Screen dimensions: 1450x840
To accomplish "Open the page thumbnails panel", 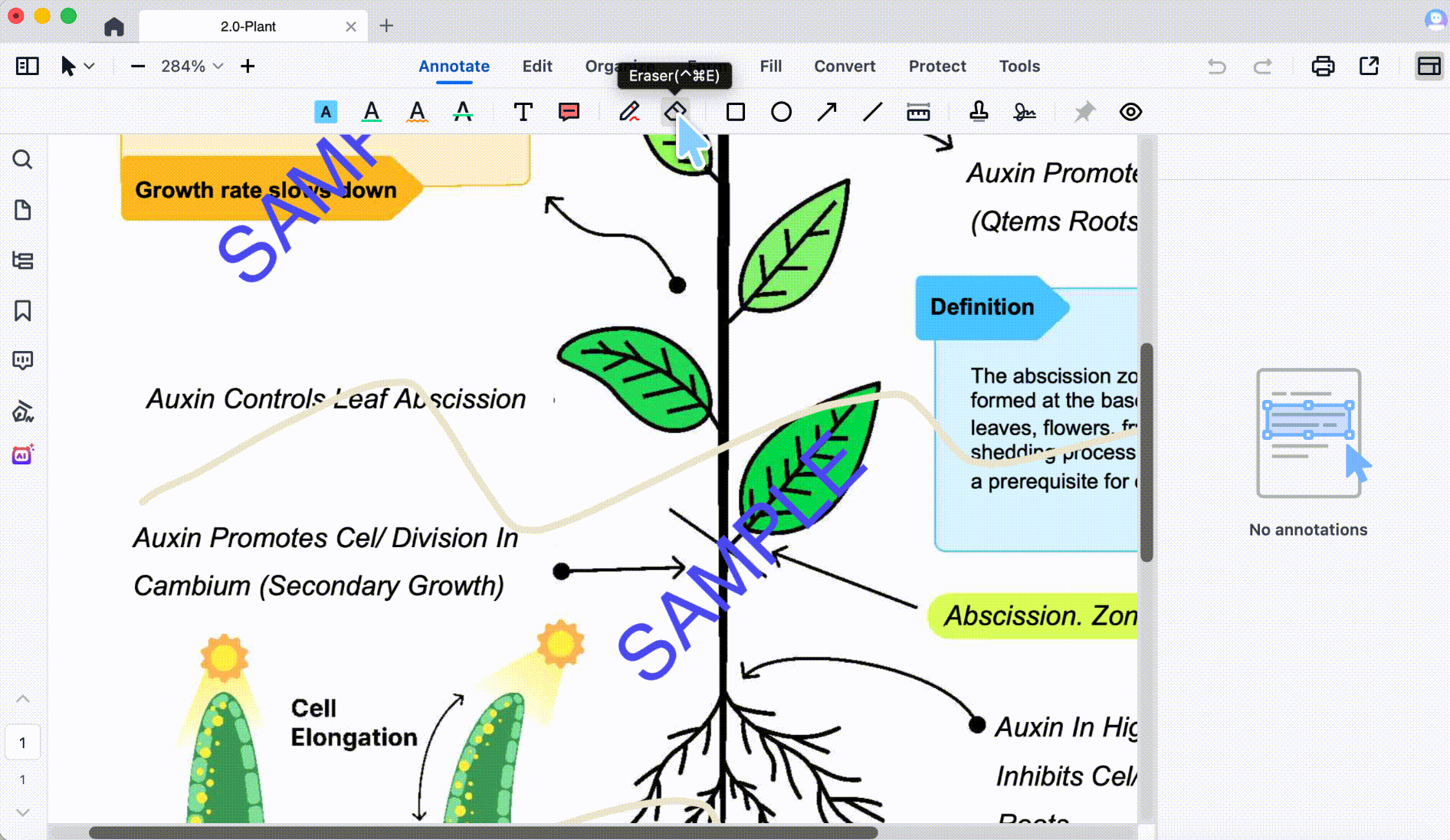I will coord(23,210).
